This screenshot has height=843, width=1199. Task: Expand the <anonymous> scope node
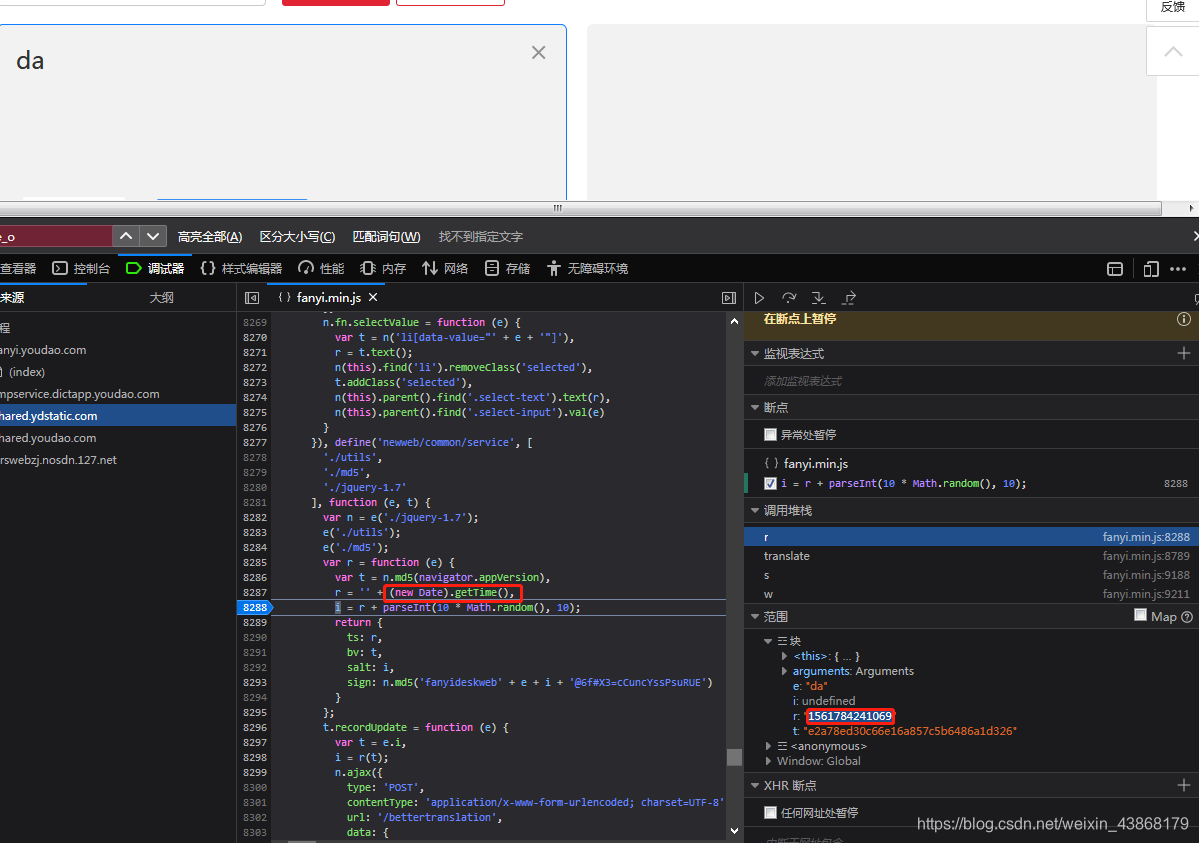click(x=768, y=746)
